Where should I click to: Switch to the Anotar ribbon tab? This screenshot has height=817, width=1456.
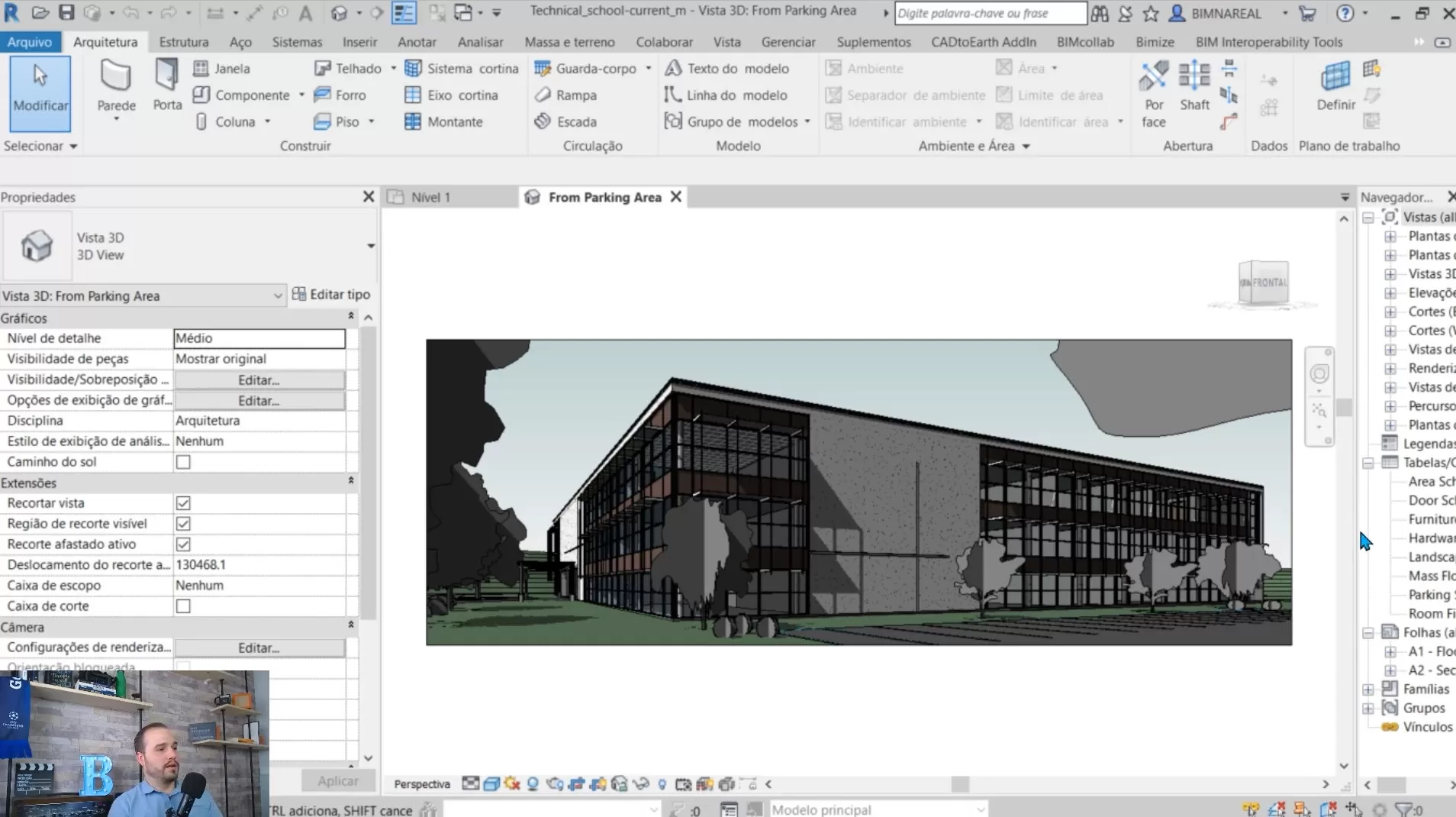click(417, 42)
